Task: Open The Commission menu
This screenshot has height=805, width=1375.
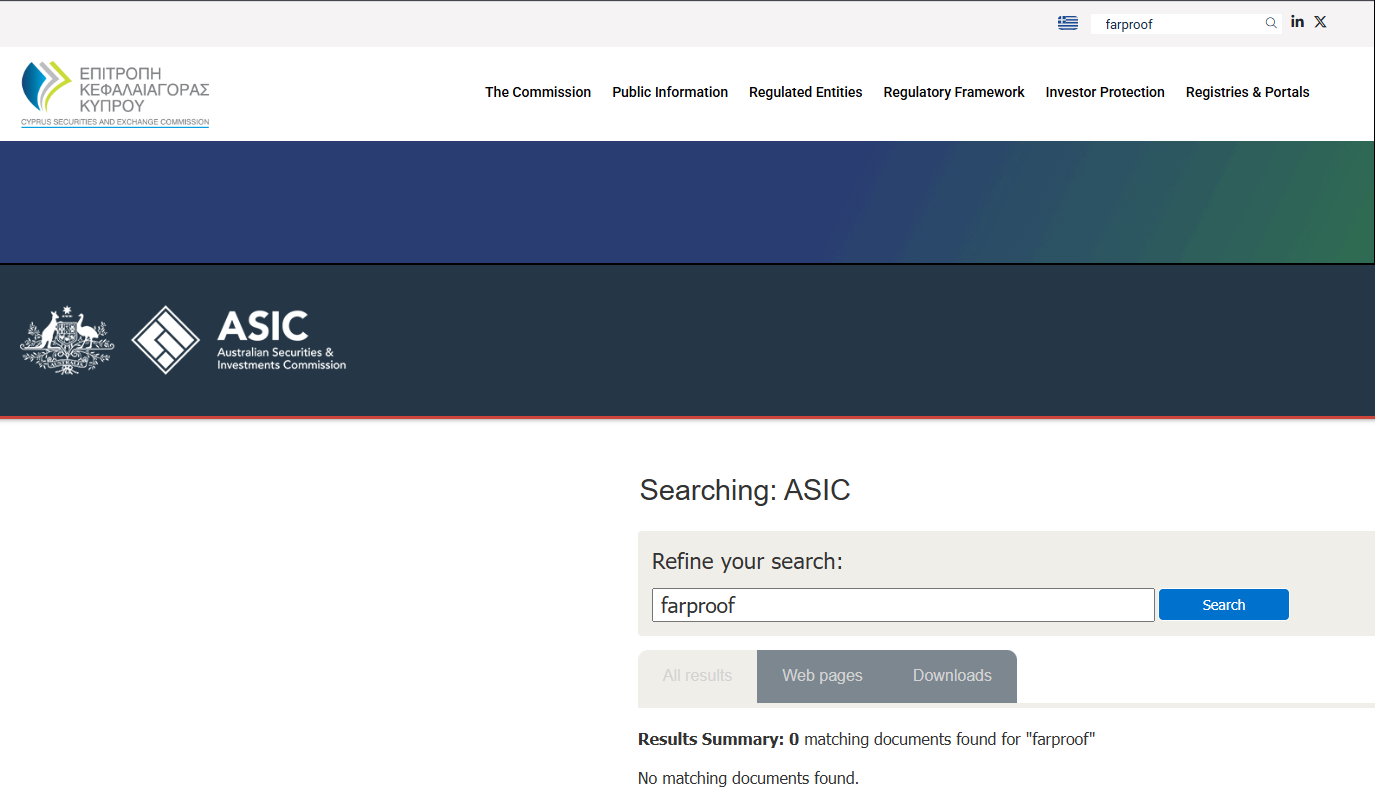Action: [x=538, y=92]
